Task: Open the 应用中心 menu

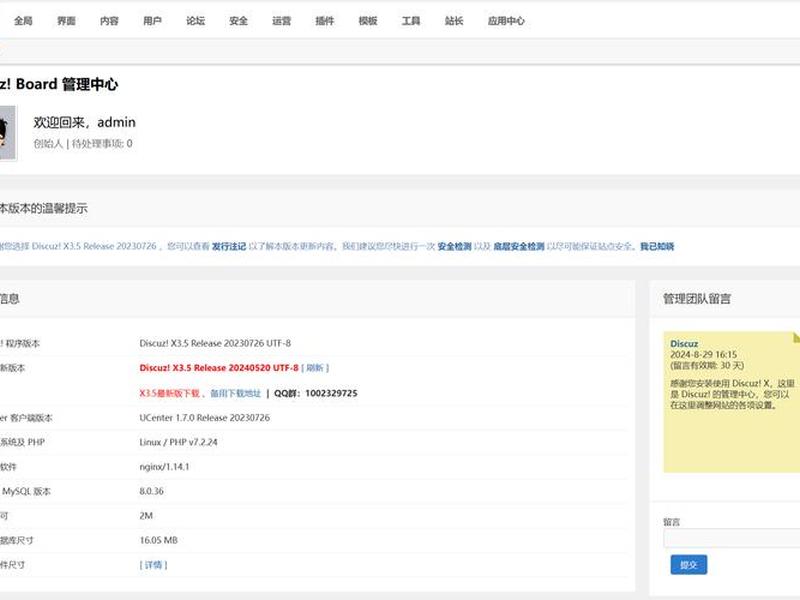Action: point(506,21)
